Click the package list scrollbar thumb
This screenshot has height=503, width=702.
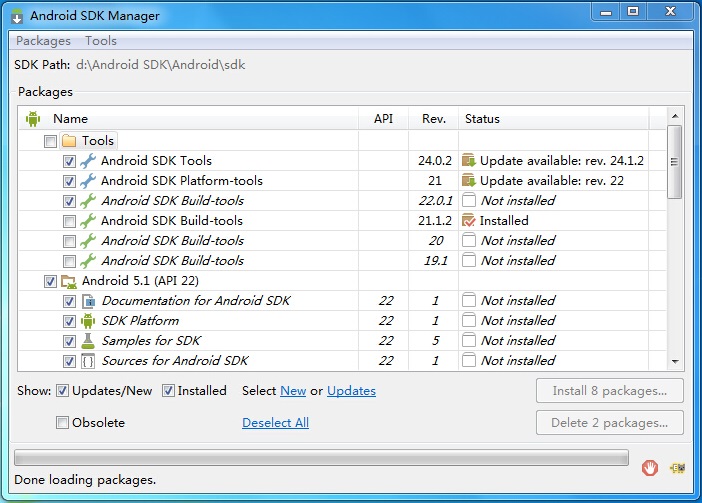tap(675, 162)
